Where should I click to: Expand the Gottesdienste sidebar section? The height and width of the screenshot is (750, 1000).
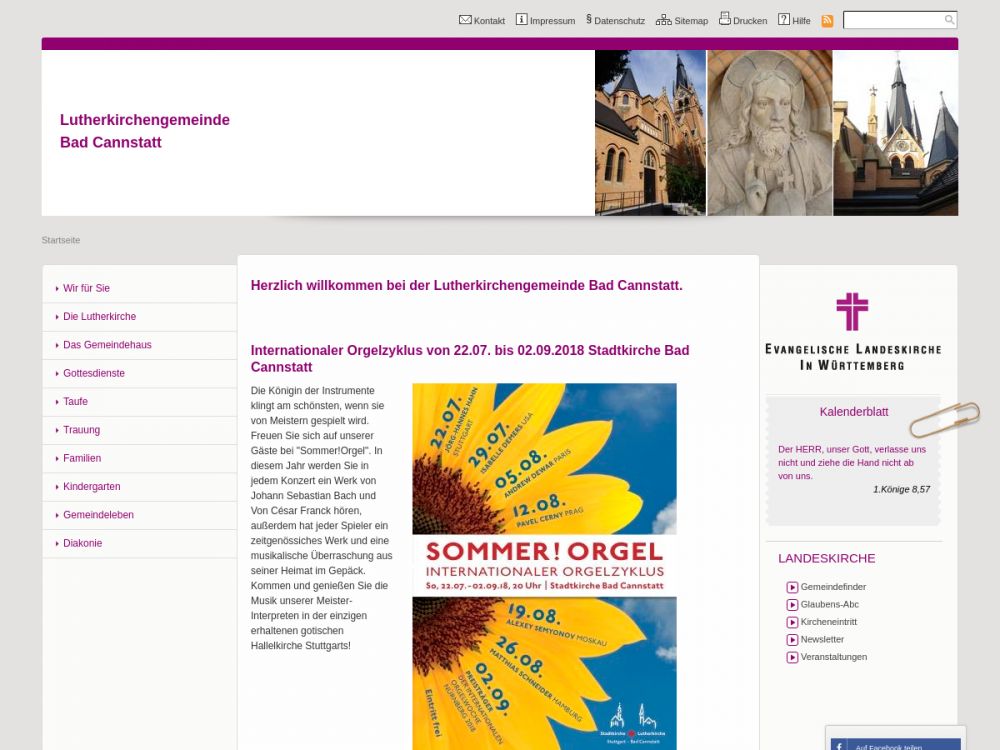pos(95,373)
